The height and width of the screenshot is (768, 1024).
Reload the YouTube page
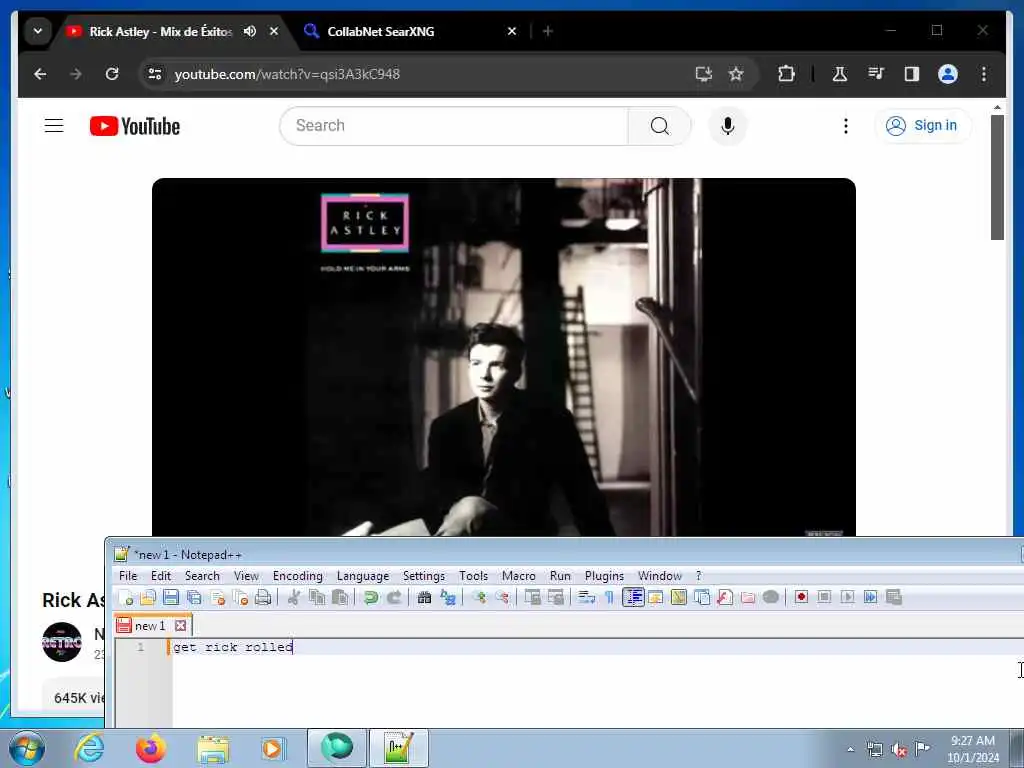click(112, 74)
